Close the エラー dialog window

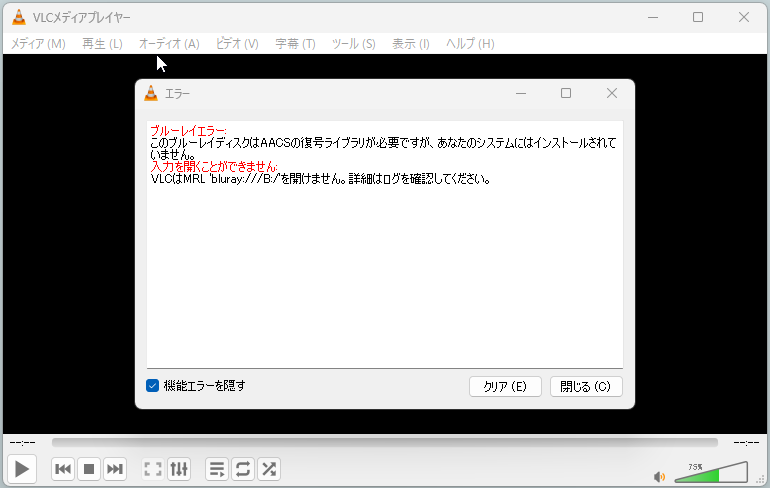point(611,93)
